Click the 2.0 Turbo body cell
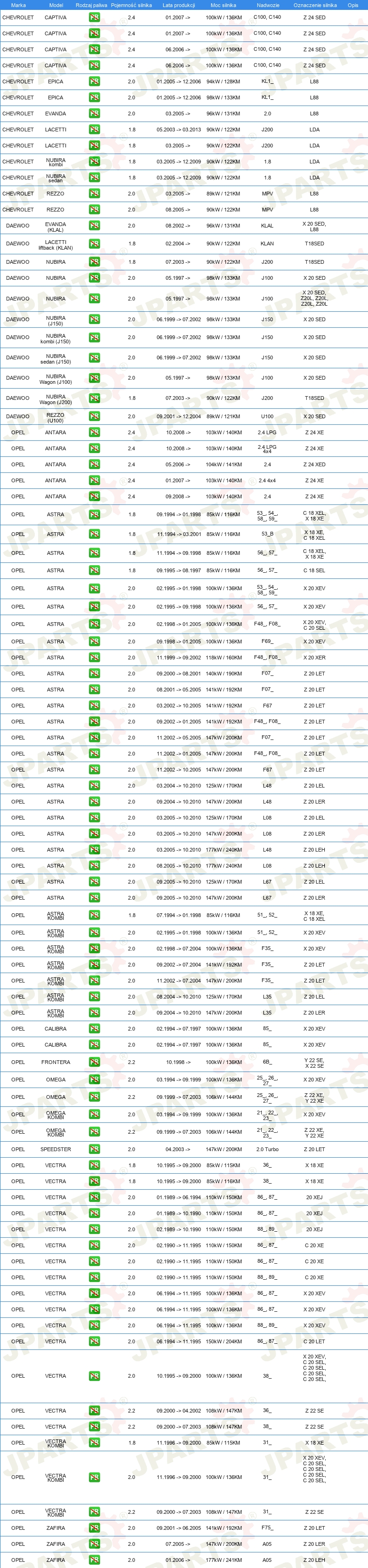Viewport: 368px width, 1568px height. coord(268,1149)
